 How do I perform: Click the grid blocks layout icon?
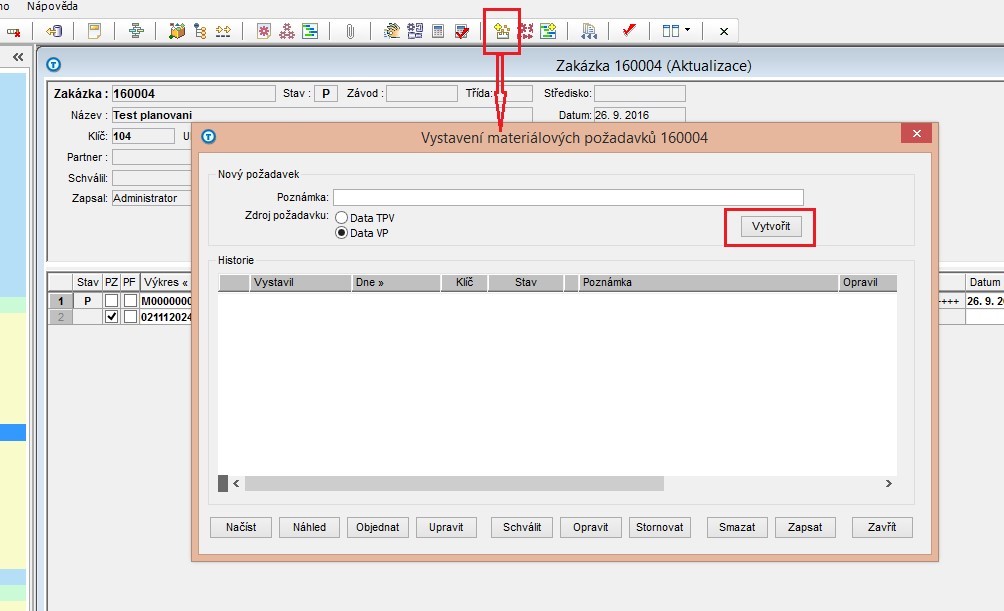(x=415, y=31)
